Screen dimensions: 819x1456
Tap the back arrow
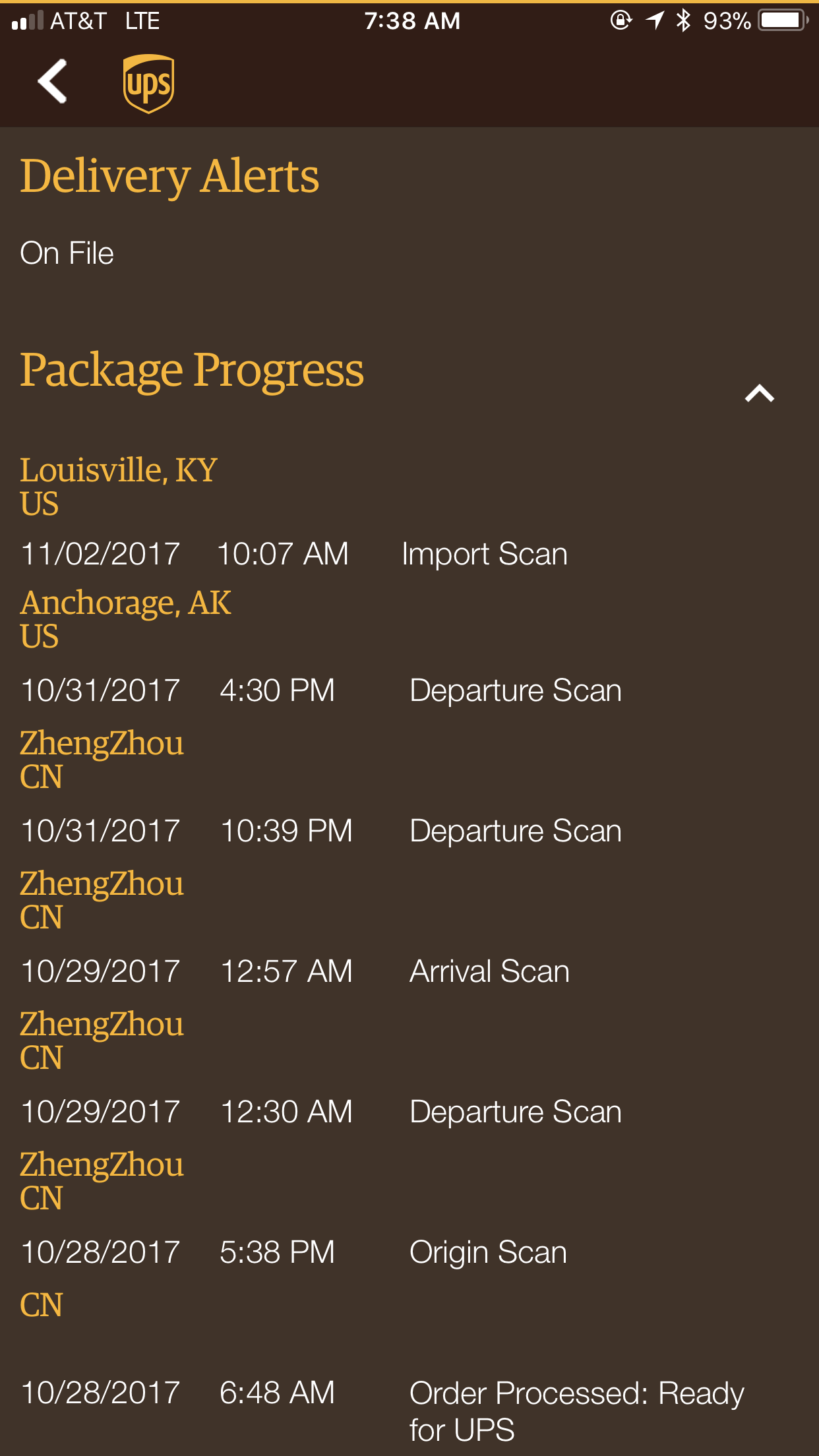point(53,82)
